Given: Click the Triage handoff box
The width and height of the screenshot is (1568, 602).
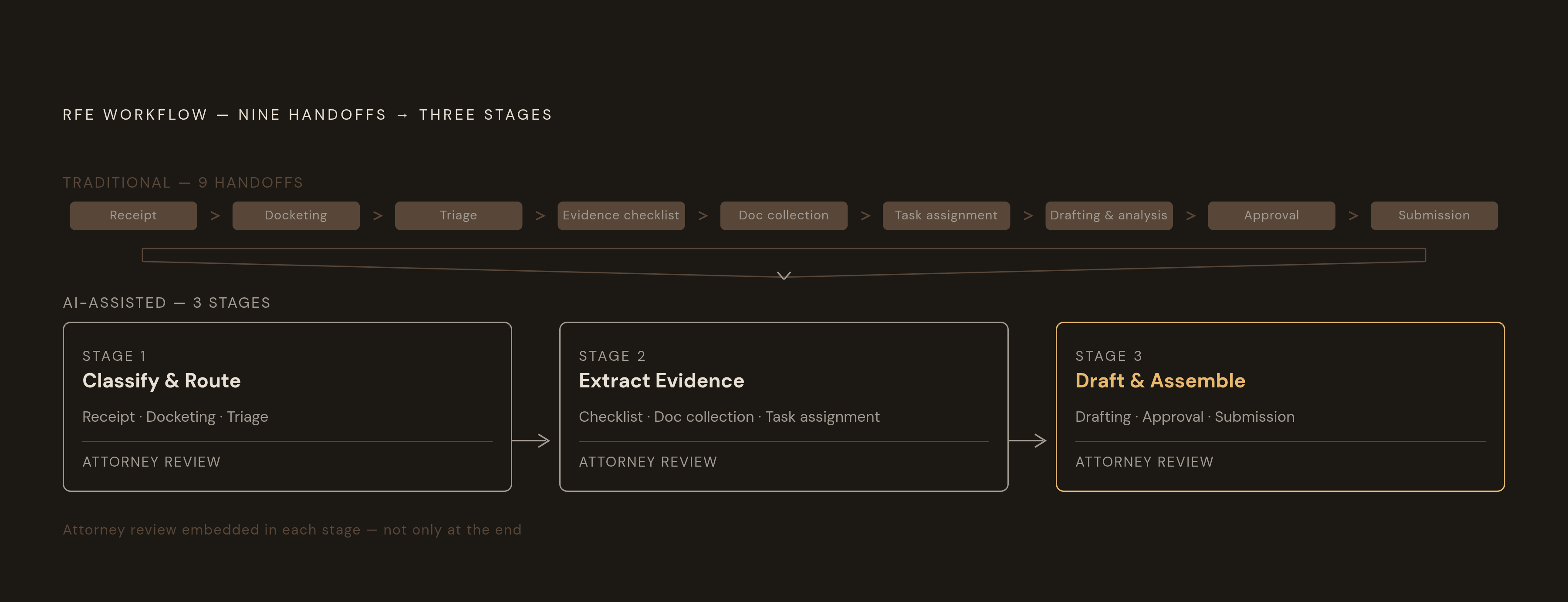Looking at the screenshot, I should (x=458, y=215).
